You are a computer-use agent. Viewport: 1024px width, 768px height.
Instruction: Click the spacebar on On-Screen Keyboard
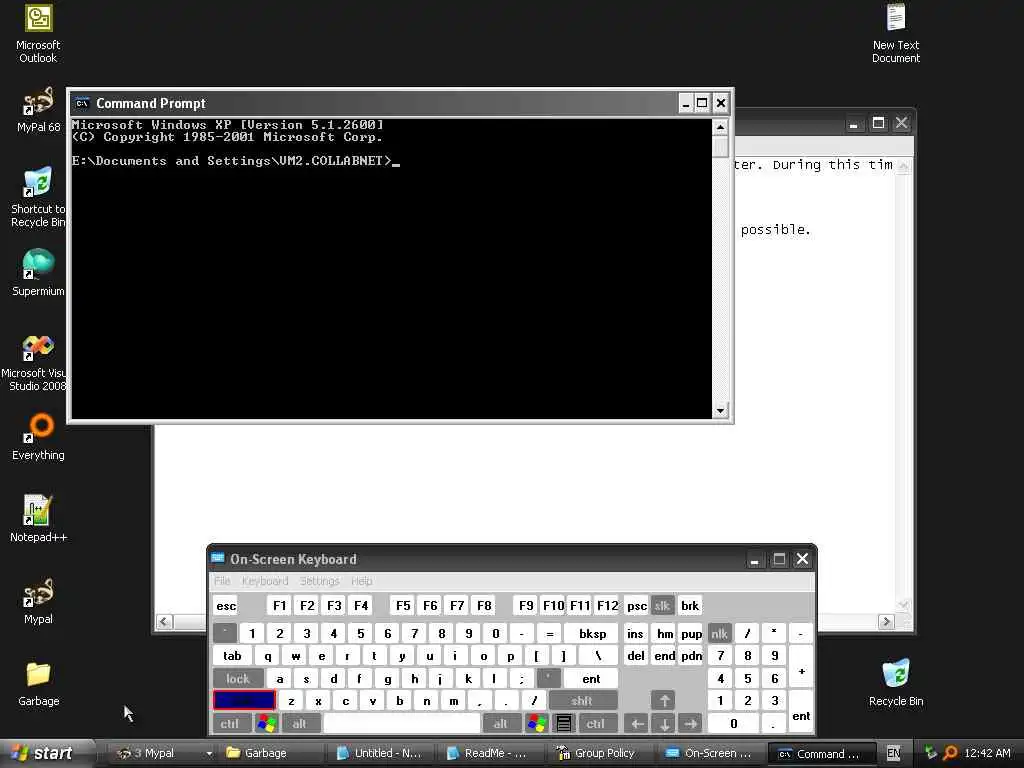point(402,723)
